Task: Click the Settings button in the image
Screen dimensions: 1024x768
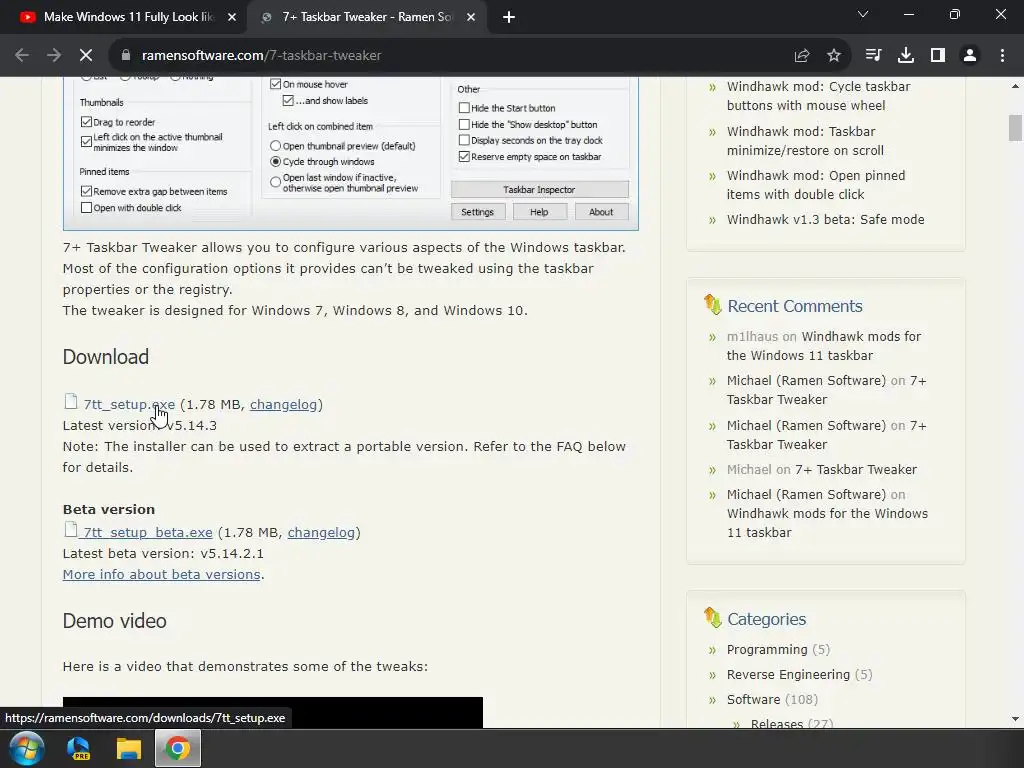Action: click(x=477, y=212)
